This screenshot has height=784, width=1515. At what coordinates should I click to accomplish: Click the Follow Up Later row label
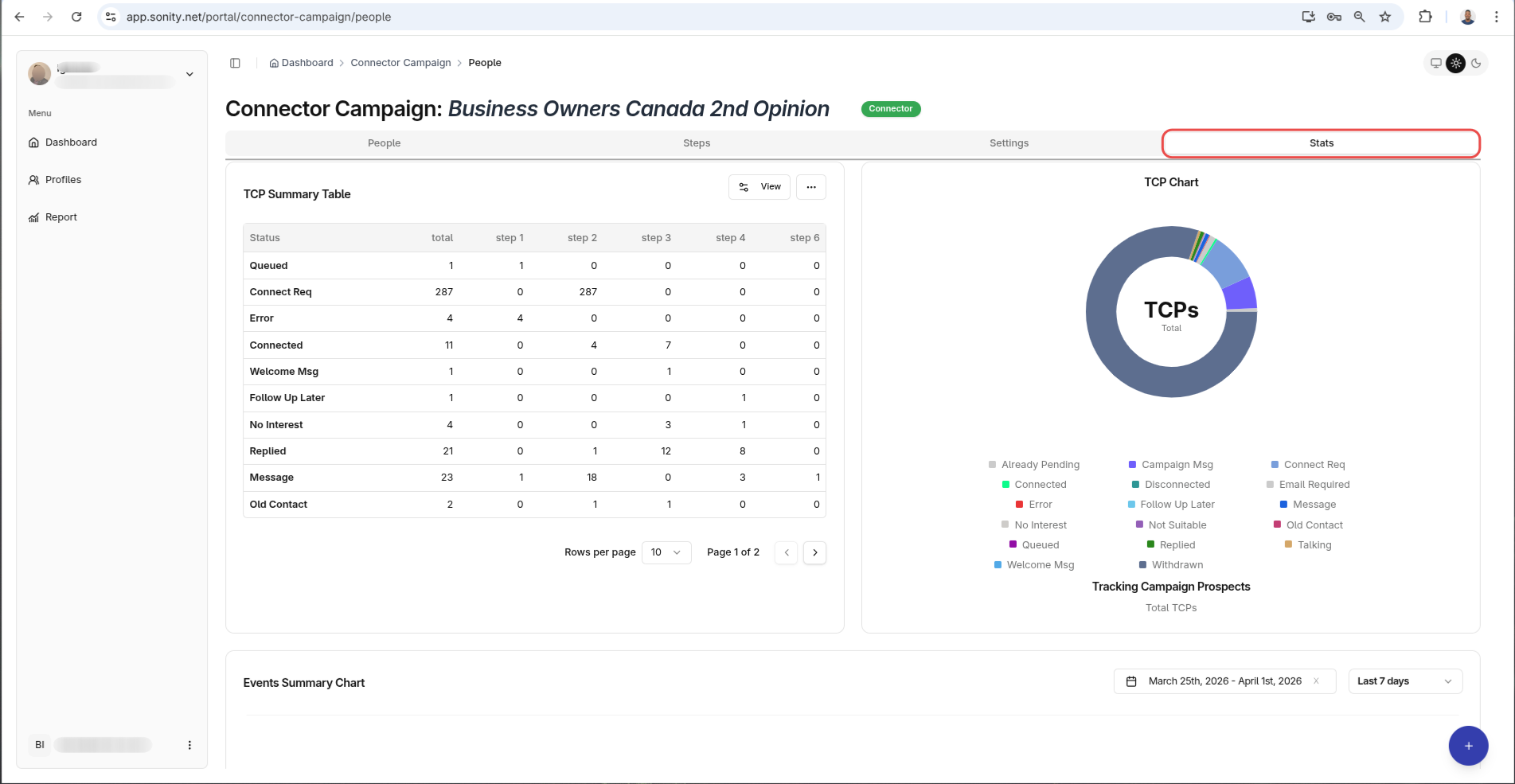(x=287, y=398)
